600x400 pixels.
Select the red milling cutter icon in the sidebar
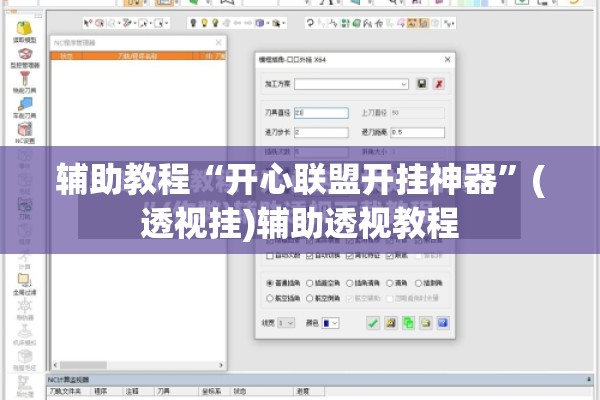(x=25, y=78)
